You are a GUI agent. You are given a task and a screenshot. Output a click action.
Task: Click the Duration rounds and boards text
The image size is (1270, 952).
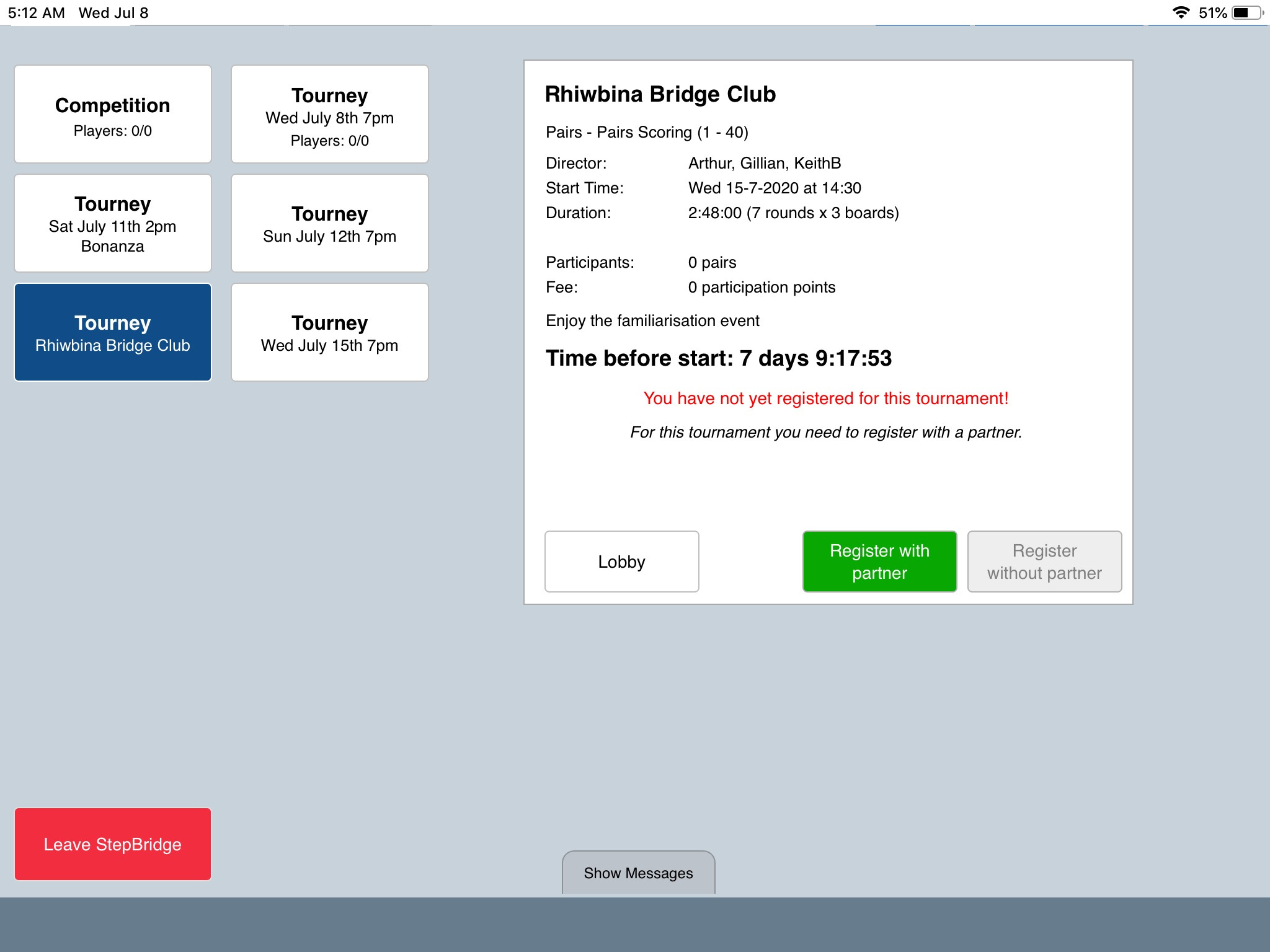tap(793, 213)
